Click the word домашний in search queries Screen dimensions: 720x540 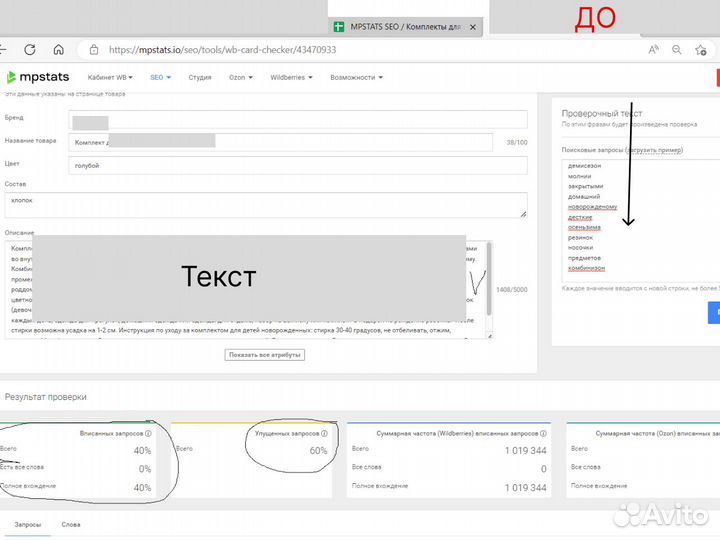[x=584, y=197]
